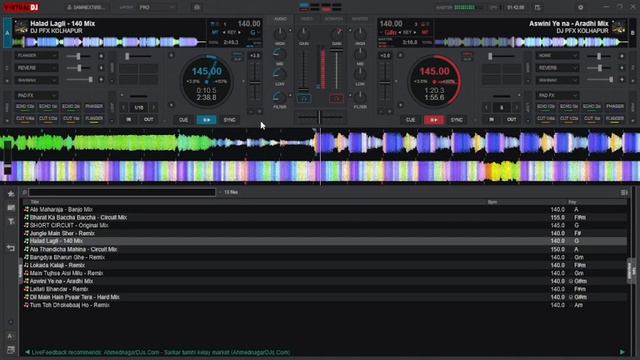Click the right deck HIGH EQ knob

(x=360, y=33)
